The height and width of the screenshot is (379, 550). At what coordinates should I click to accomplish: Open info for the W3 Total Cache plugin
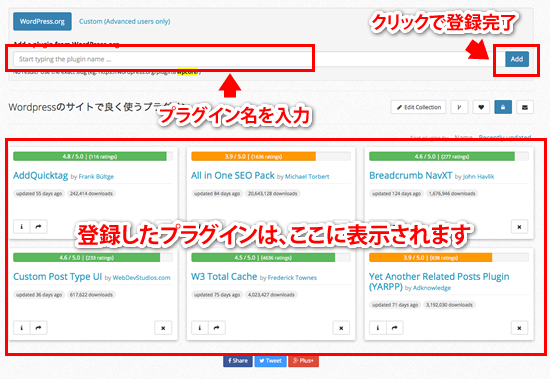[200, 328]
